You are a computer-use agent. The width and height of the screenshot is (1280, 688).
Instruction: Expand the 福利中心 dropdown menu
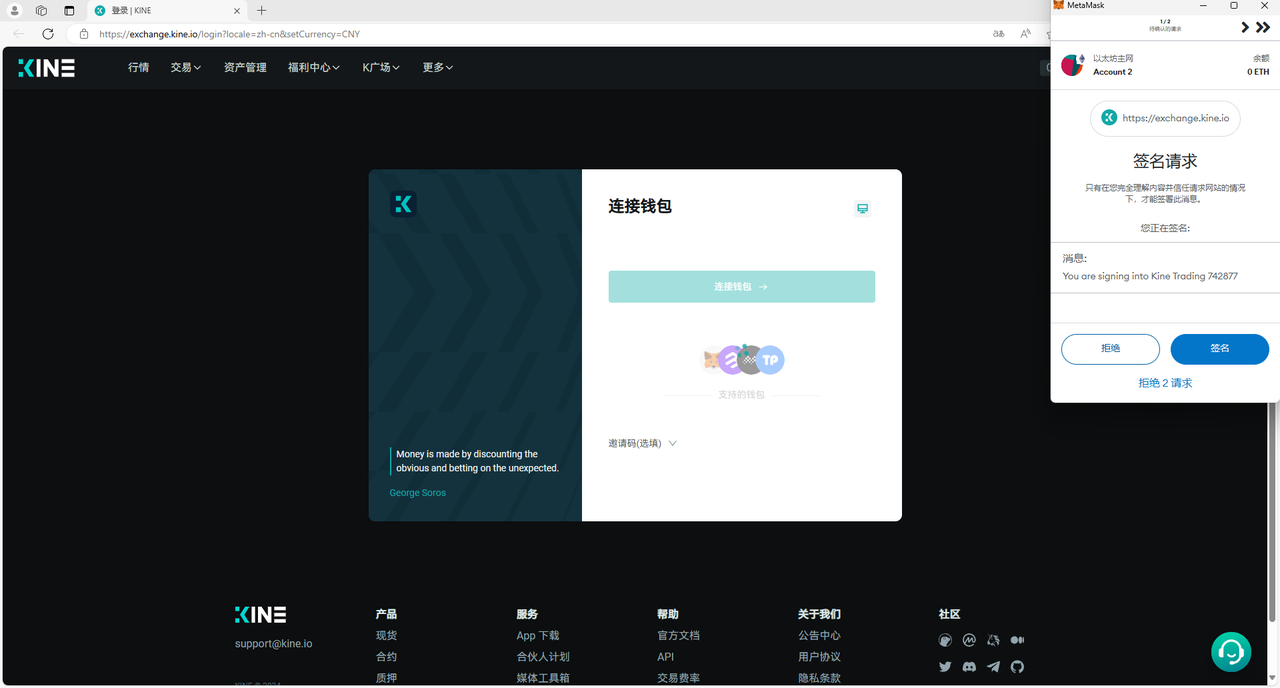click(313, 68)
